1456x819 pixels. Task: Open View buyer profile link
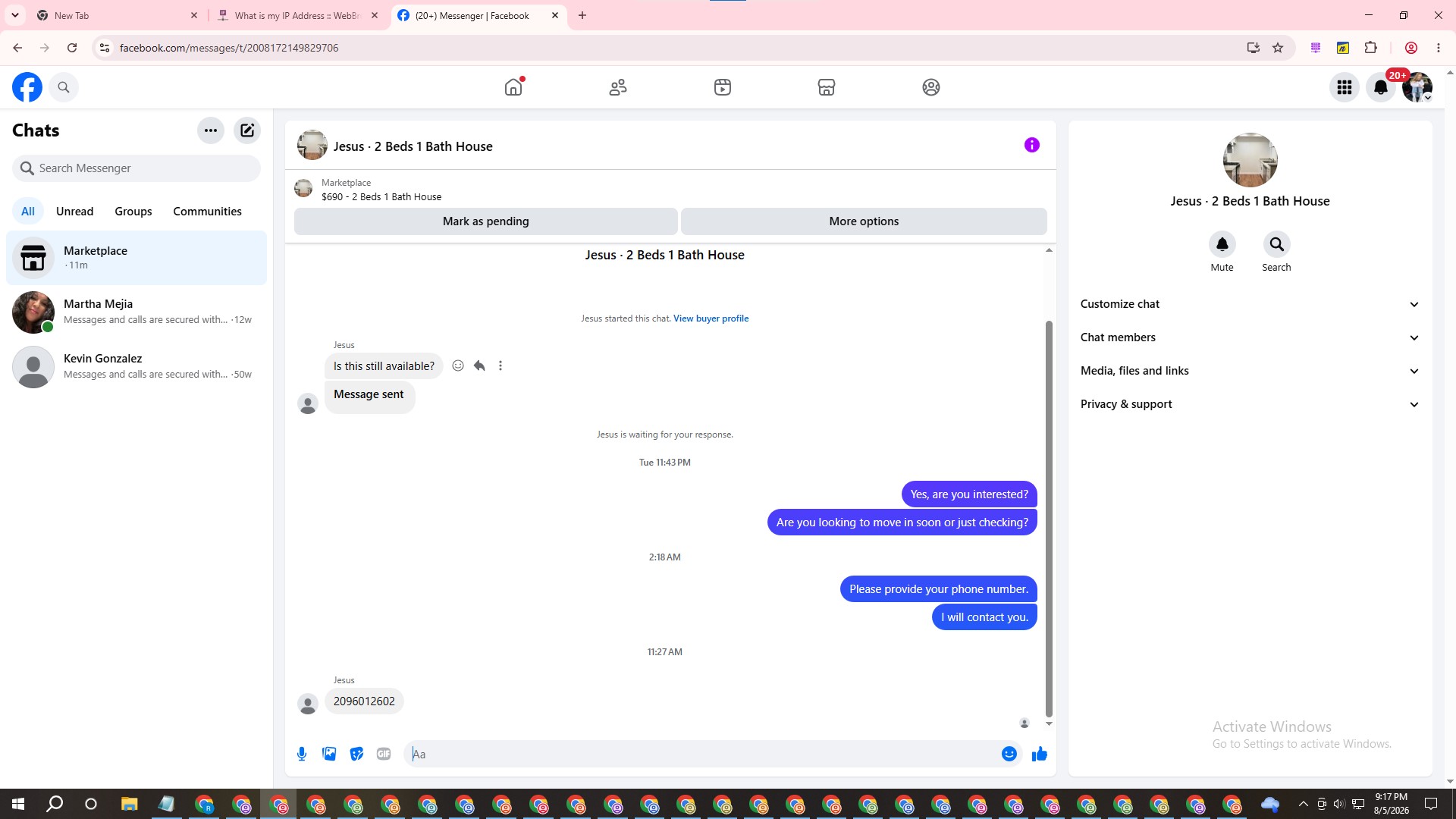pos(711,318)
